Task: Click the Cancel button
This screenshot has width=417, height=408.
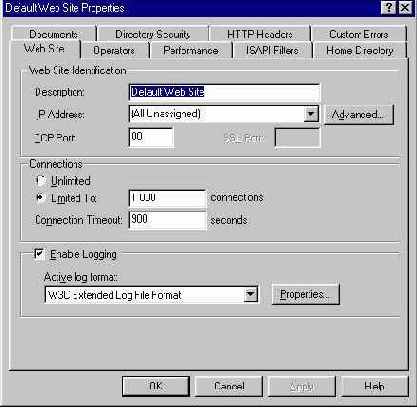Action: pos(229,386)
